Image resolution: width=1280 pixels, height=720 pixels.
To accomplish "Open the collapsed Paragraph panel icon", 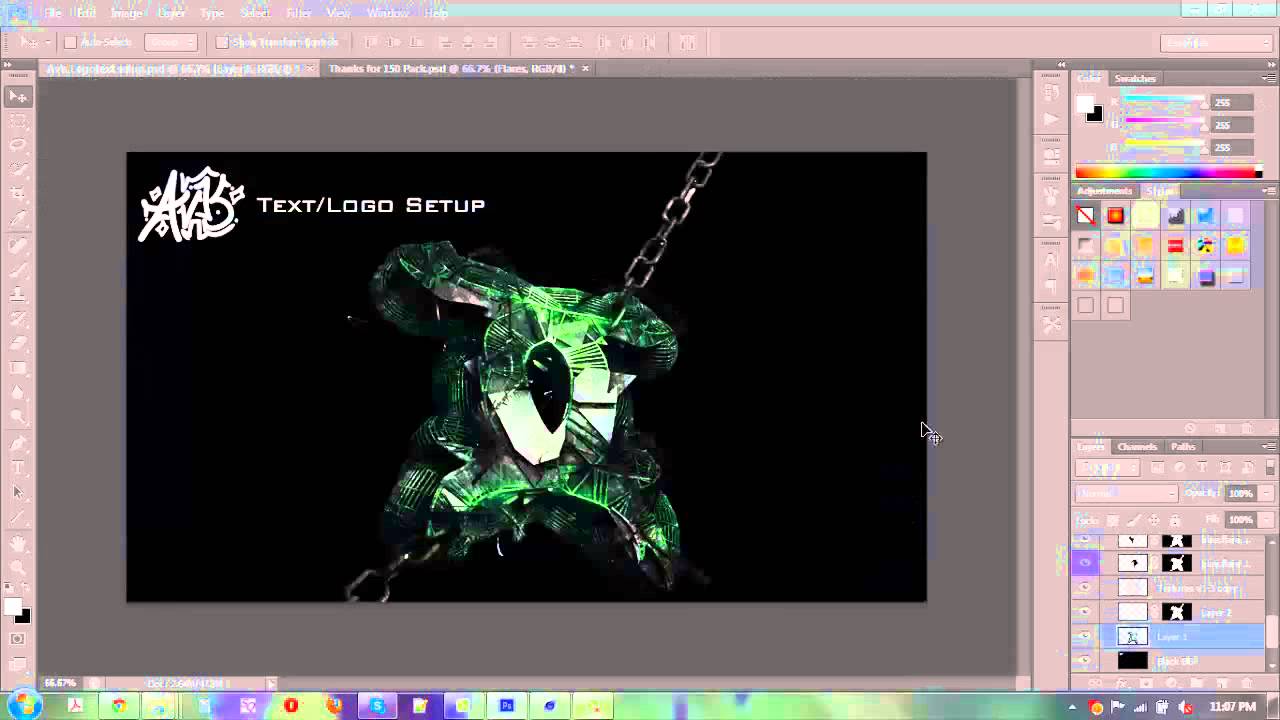I will [1051, 287].
